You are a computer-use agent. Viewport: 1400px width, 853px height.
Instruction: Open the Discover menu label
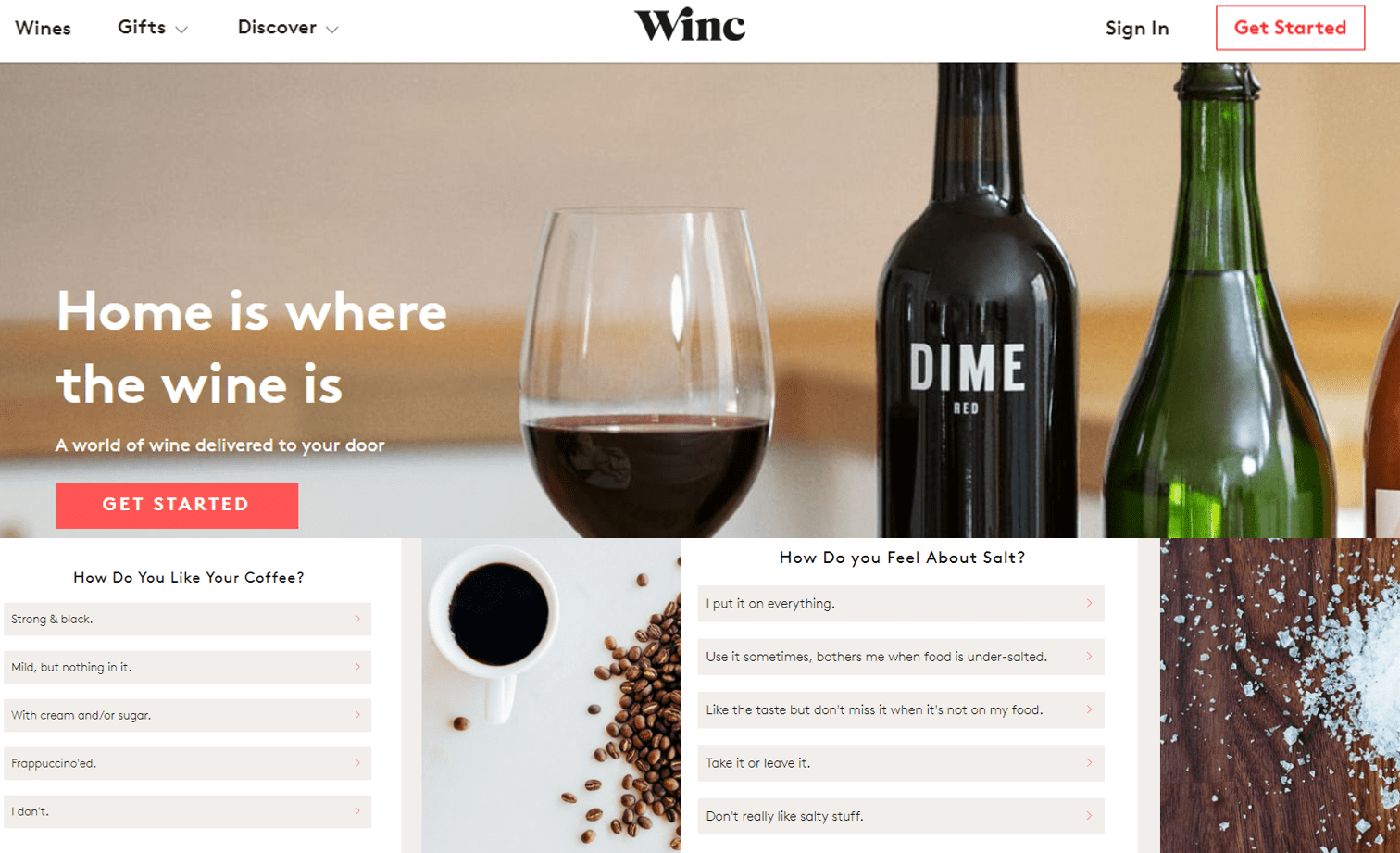click(x=277, y=28)
